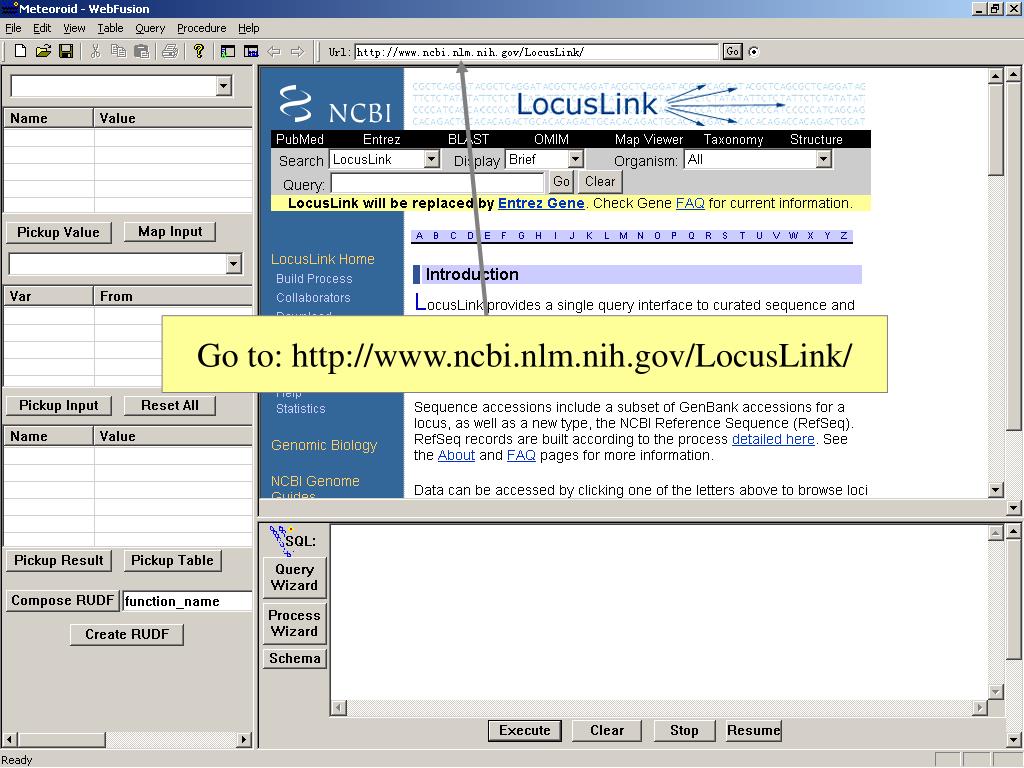Screen dimensions: 1024x768
Task: Open the File menu
Action: pyautogui.click(x=13, y=28)
